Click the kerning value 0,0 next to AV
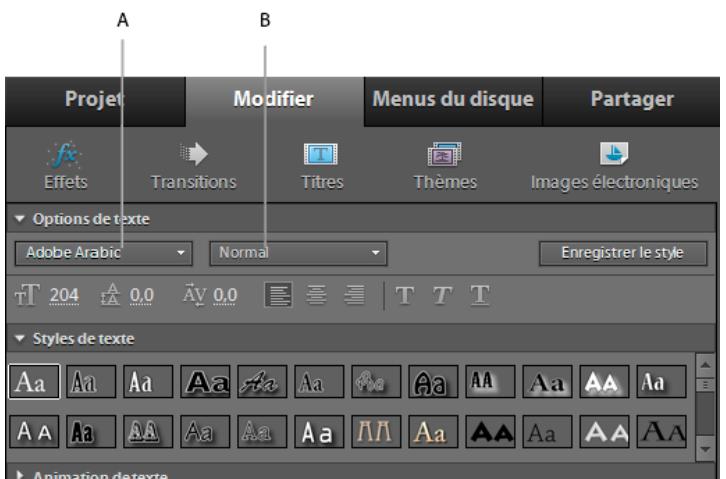 point(225,295)
